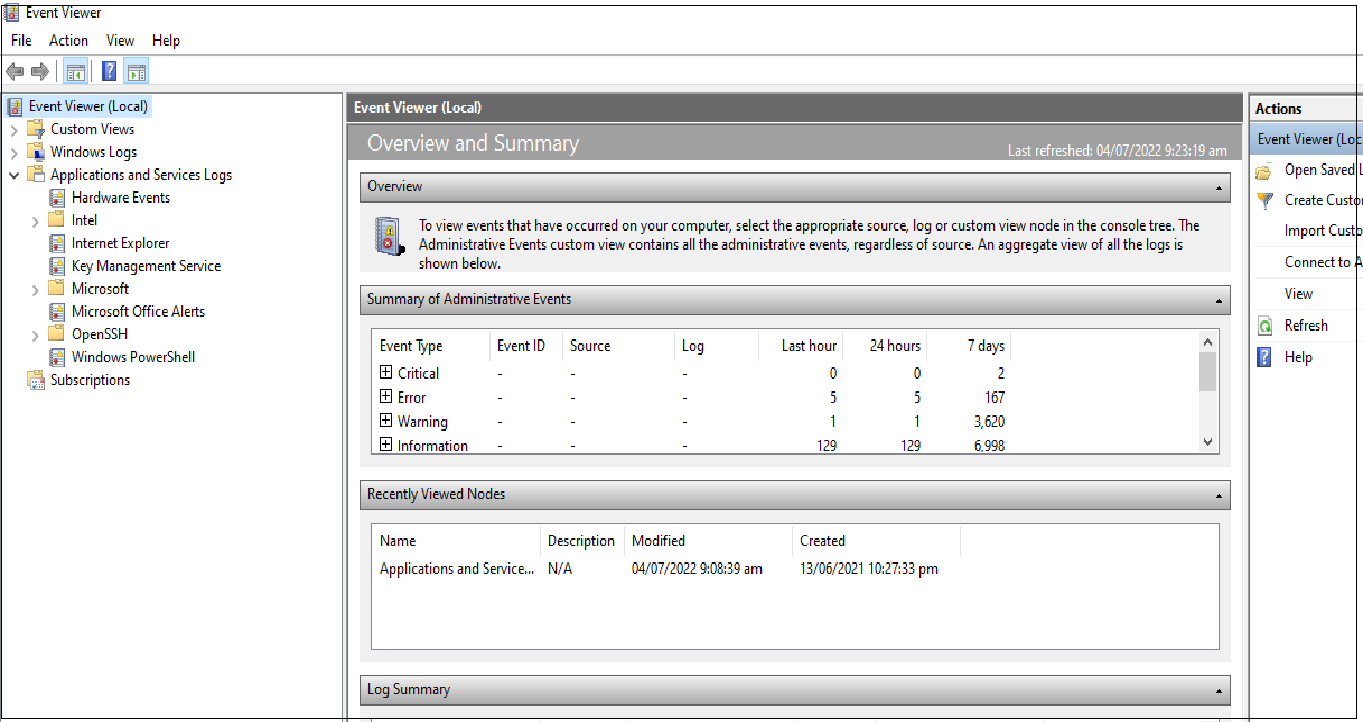Select the Event Viewer title bar app icon

12,13
